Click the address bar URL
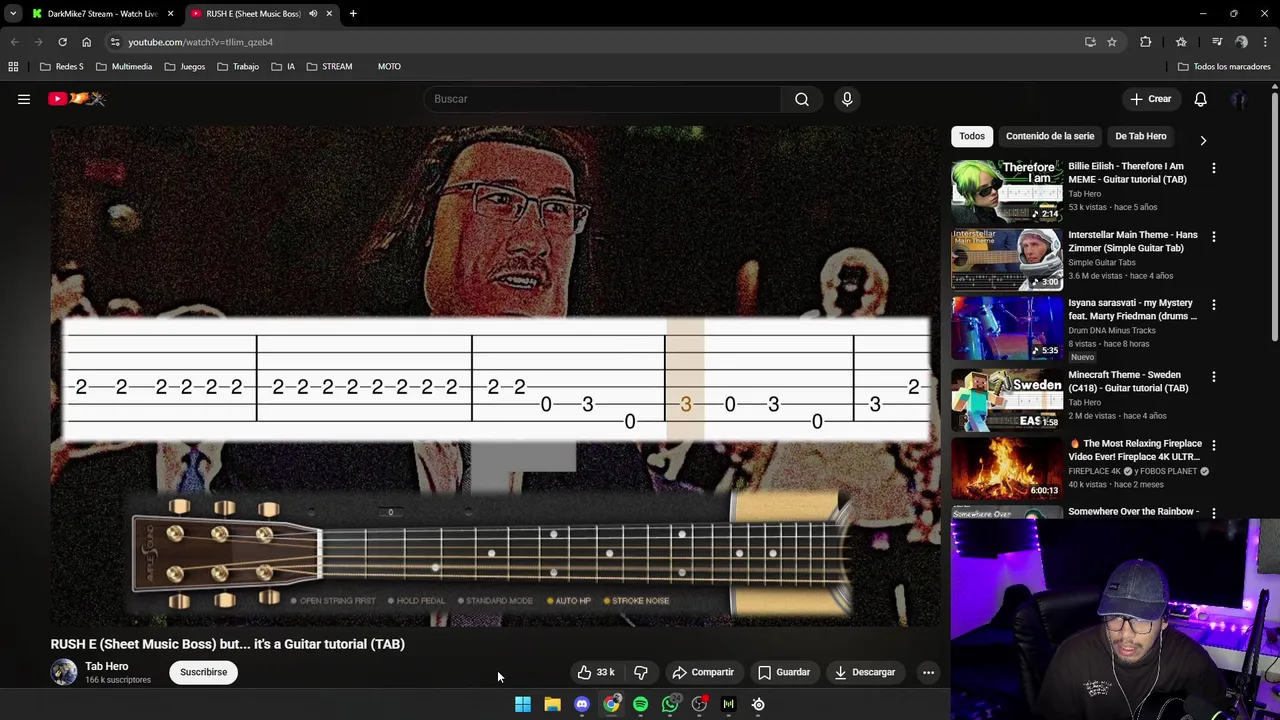Screen dimensions: 1280x720 [x=200, y=42]
